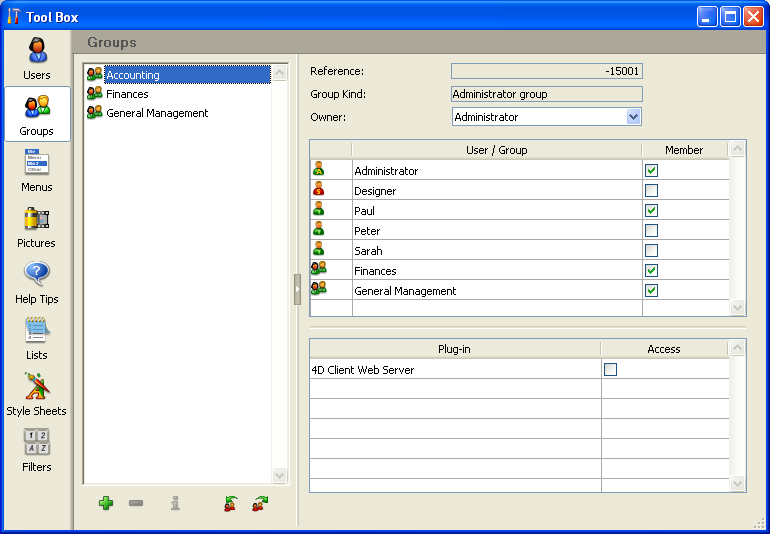This screenshot has height=534, width=770.
Task: Click the green plus add group button
Action: 106,503
